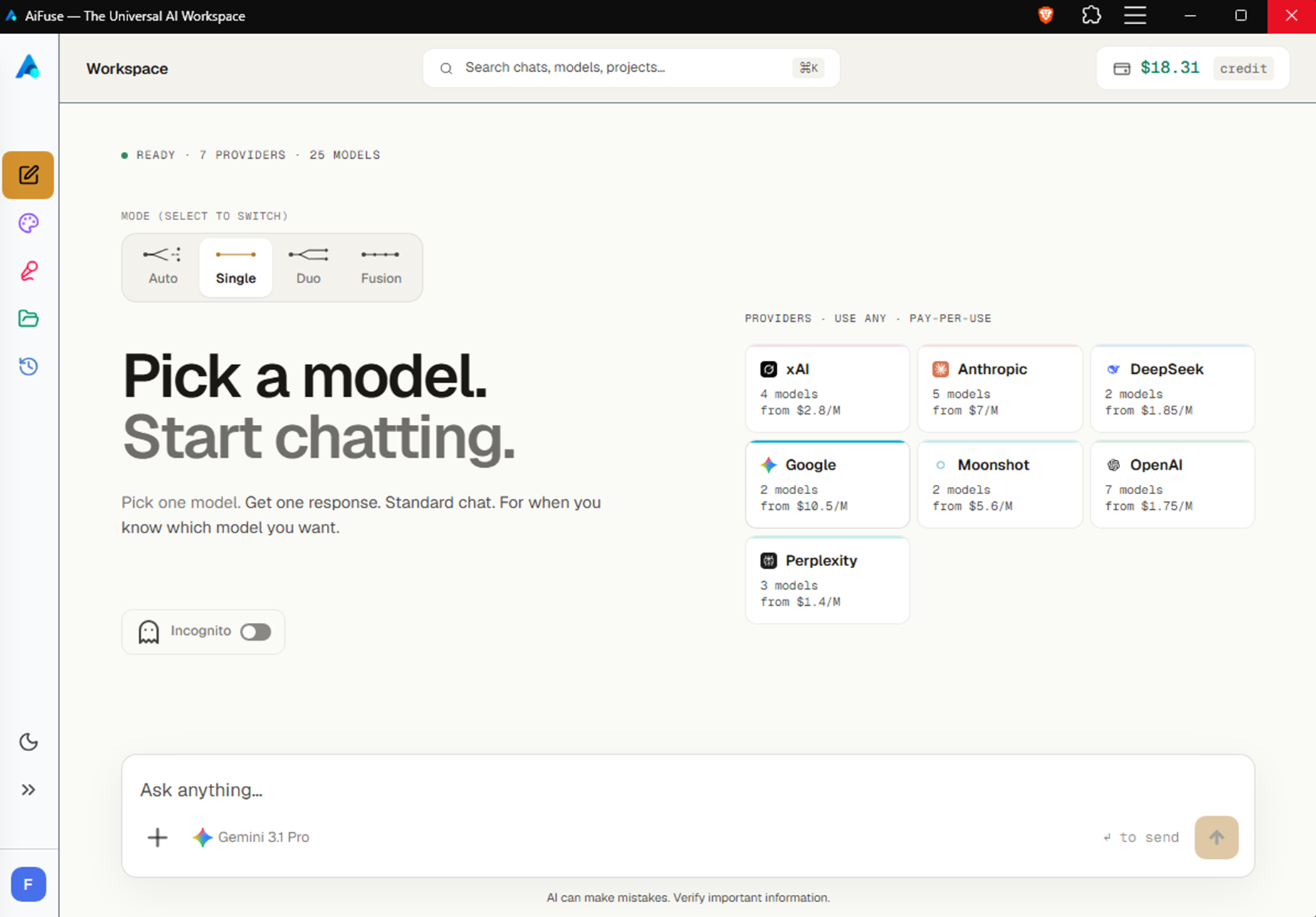Open the browser hamburger menu
The height and width of the screenshot is (917, 1316).
(x=1135, y=16)
